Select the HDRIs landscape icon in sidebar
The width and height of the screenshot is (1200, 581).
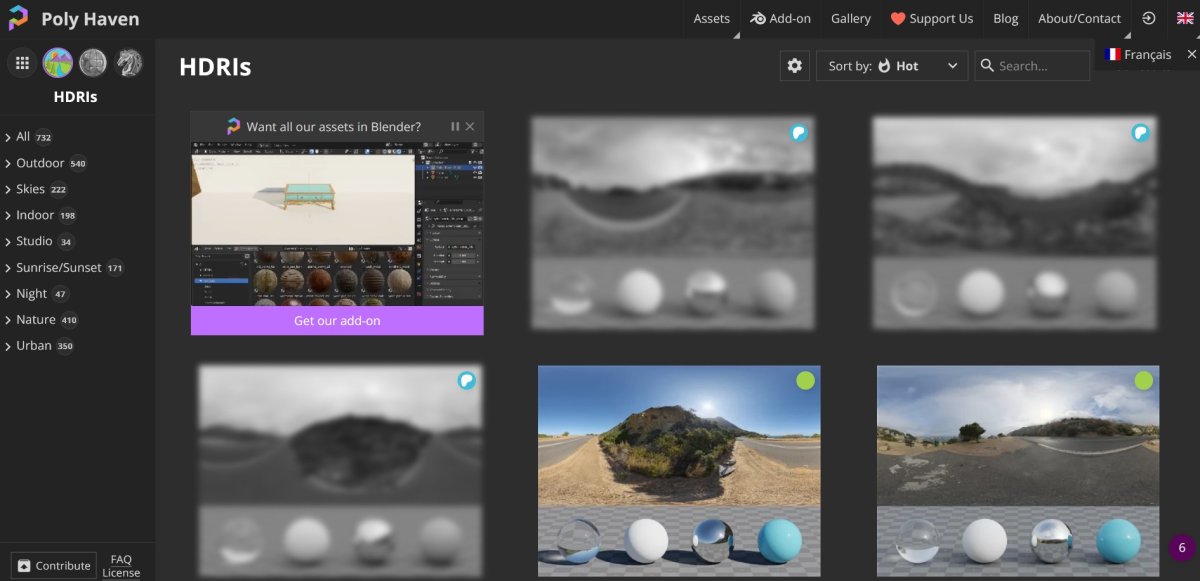[58, 64]
